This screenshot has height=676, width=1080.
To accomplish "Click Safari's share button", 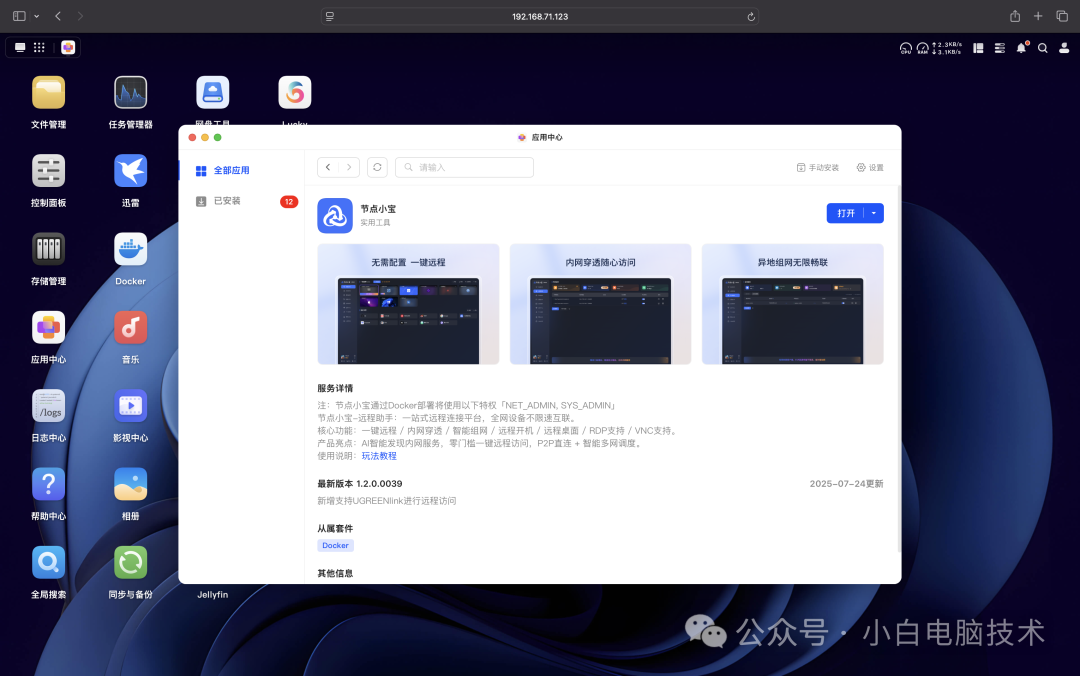I will 1015,16.
